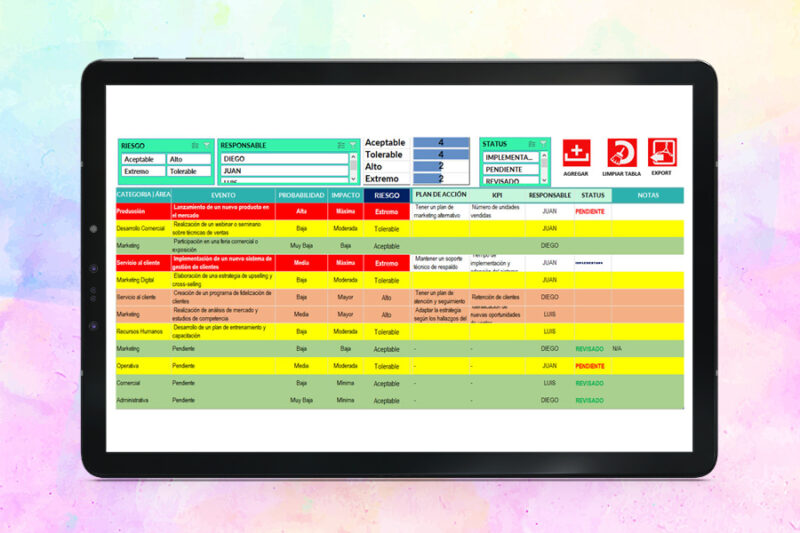
Task: Click the KPI column header
Action: 497,195
